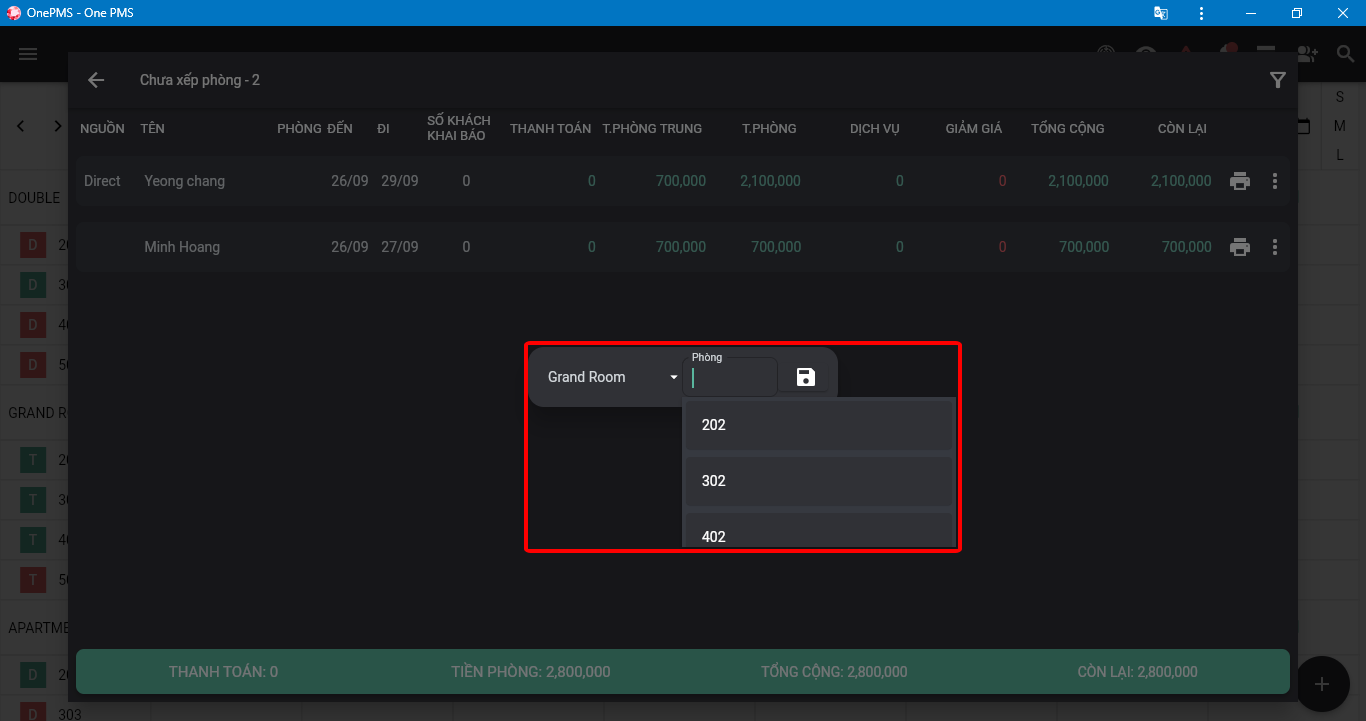Click the ĐẾN column header
Viewport: 1366px width, 721px height.
(340, 128)
